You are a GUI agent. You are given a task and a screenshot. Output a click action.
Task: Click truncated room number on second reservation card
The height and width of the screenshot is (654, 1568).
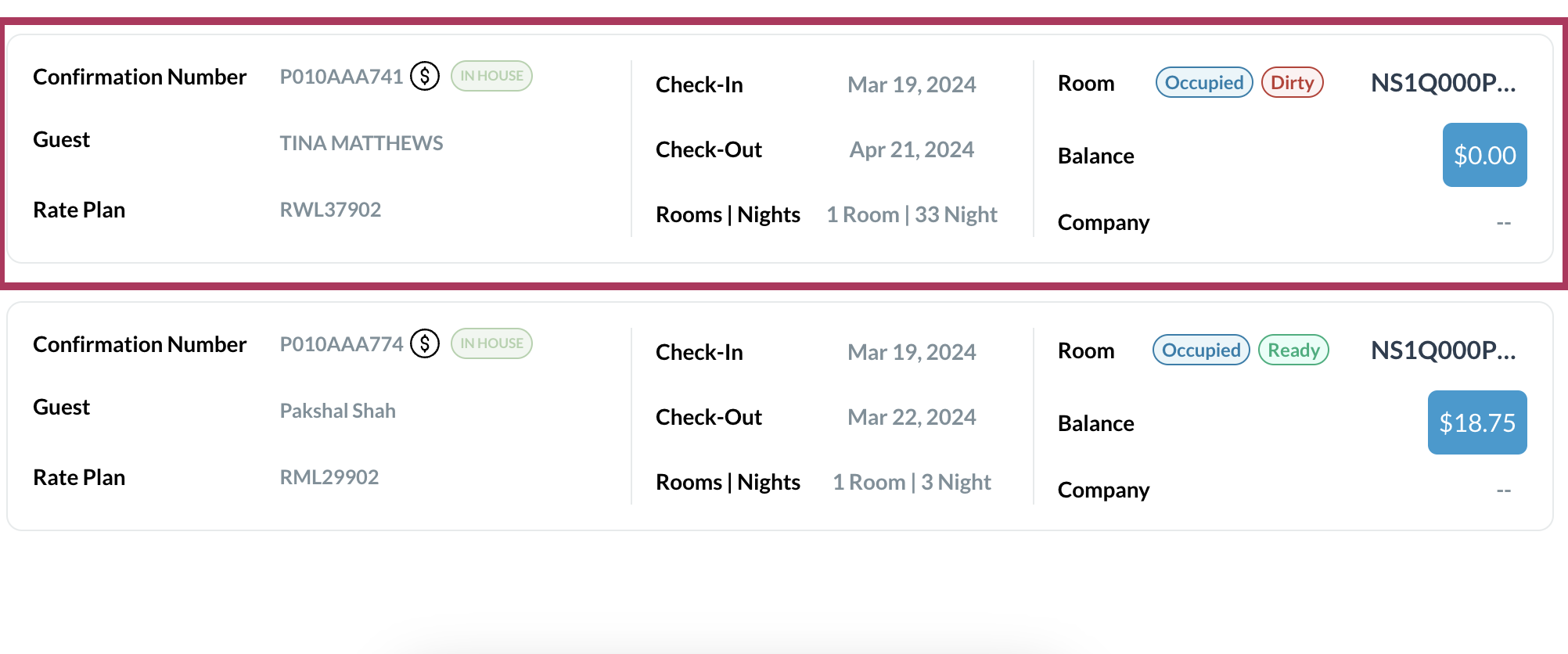coord(1443,350)
